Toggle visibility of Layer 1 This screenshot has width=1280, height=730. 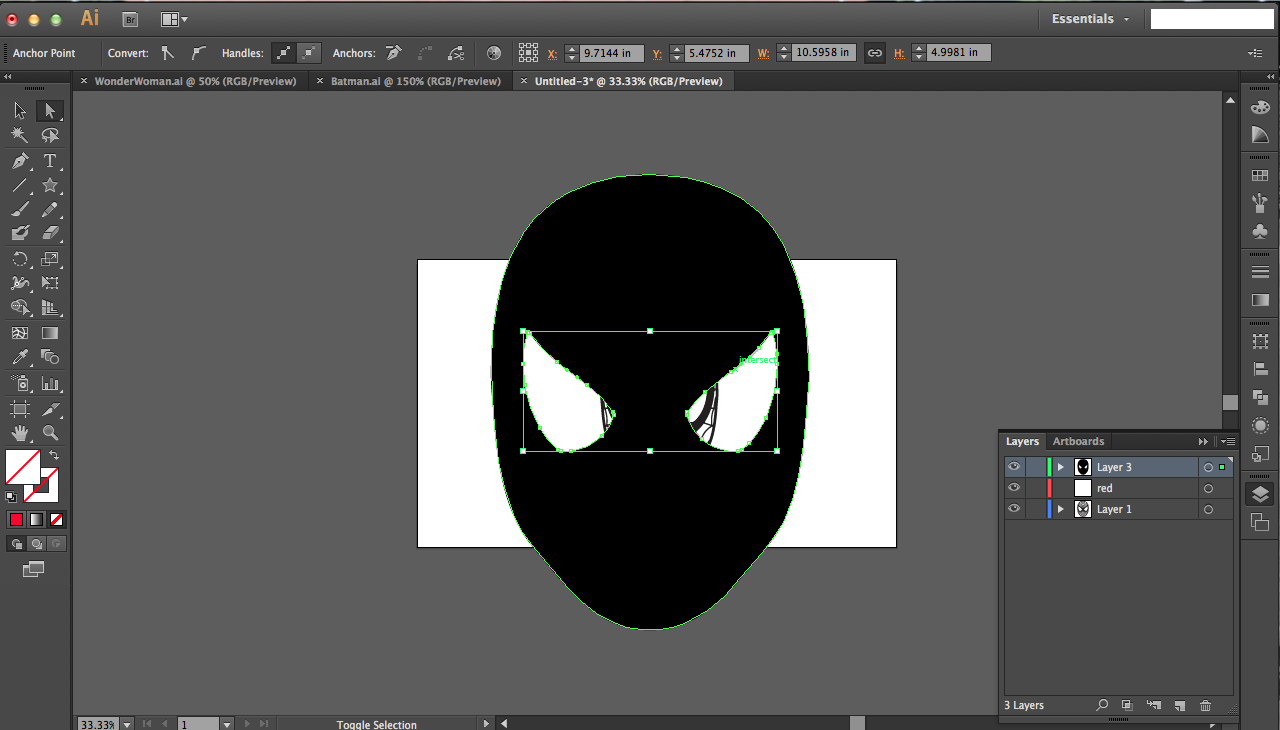1014,509
